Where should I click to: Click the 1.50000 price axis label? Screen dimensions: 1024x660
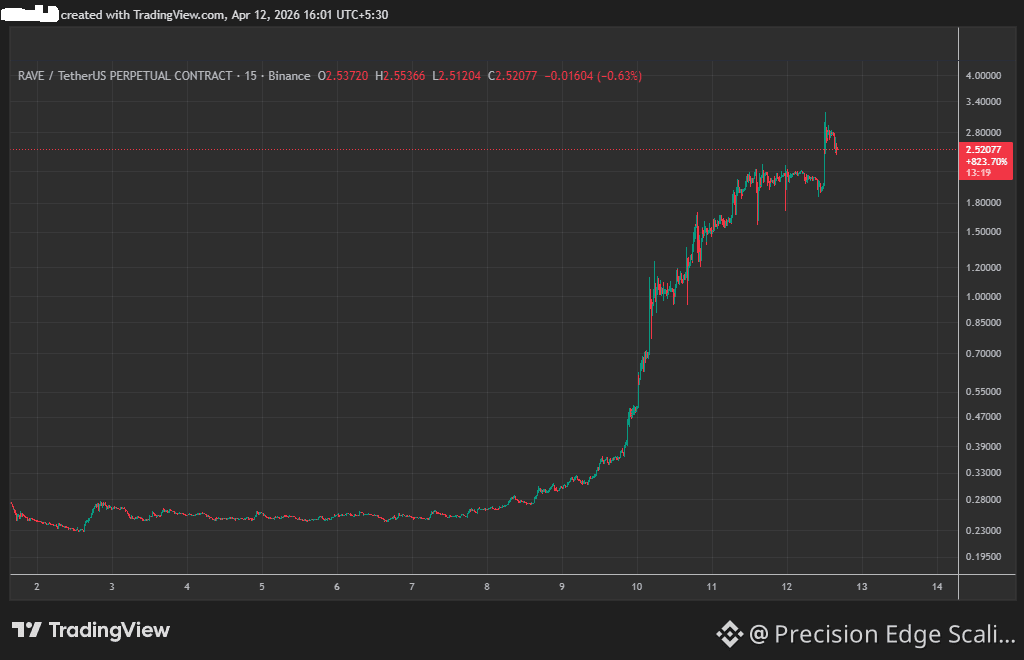(984, 232)
